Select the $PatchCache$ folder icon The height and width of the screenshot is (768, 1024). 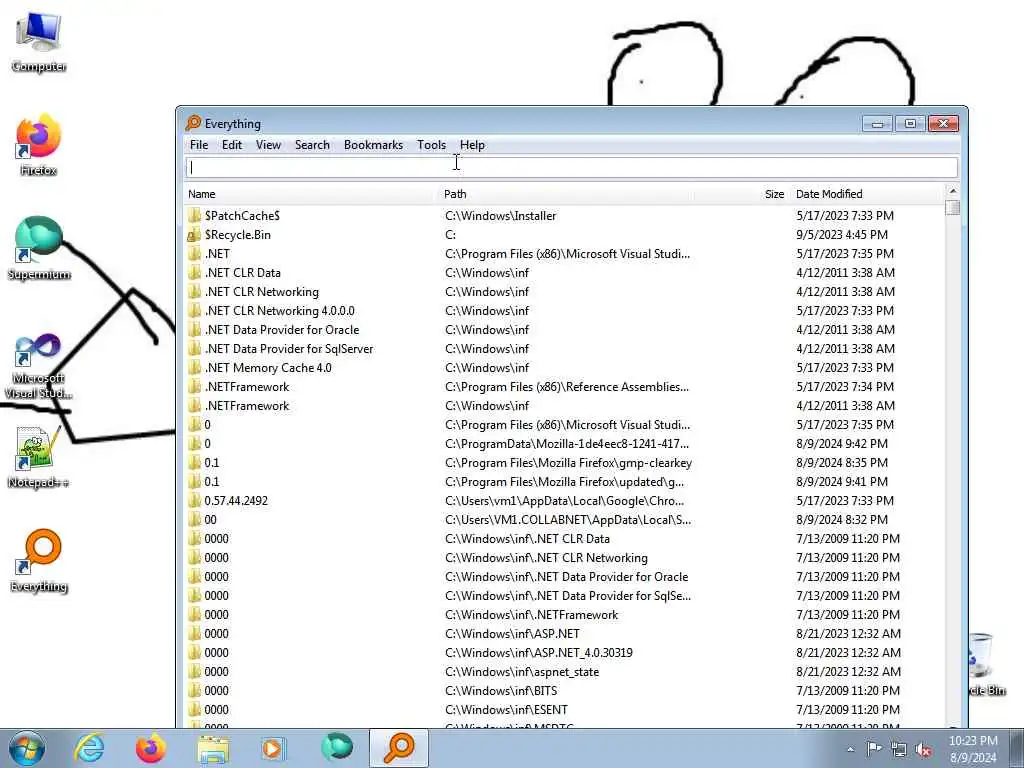pos(194,216)
